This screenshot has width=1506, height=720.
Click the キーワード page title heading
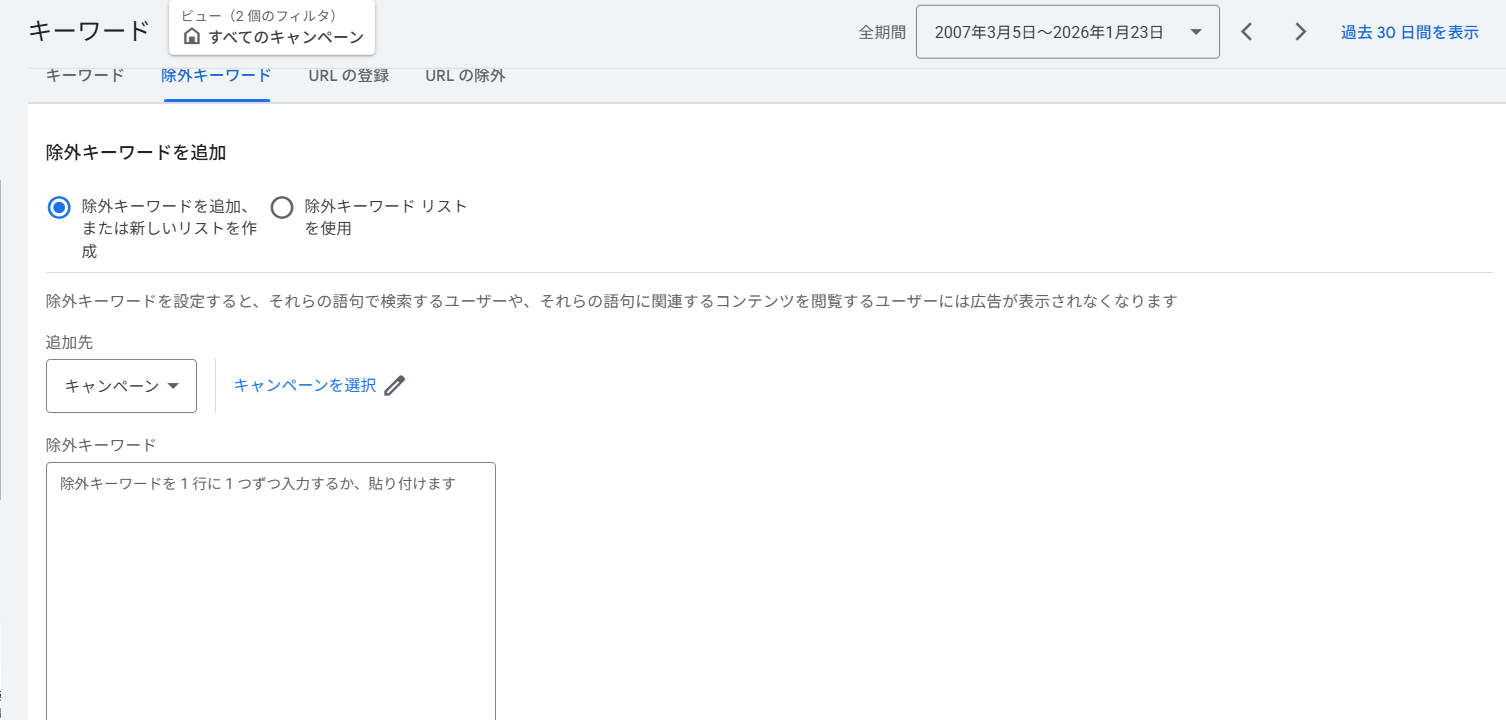pos(89,31)
